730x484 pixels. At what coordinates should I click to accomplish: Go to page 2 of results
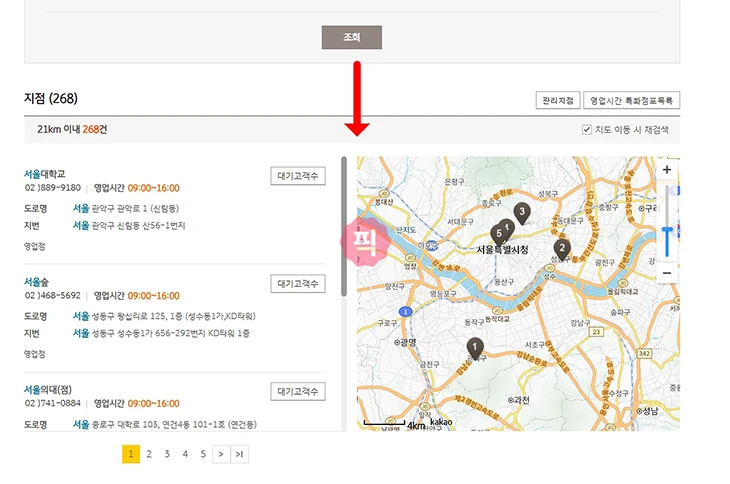(149, 454)
